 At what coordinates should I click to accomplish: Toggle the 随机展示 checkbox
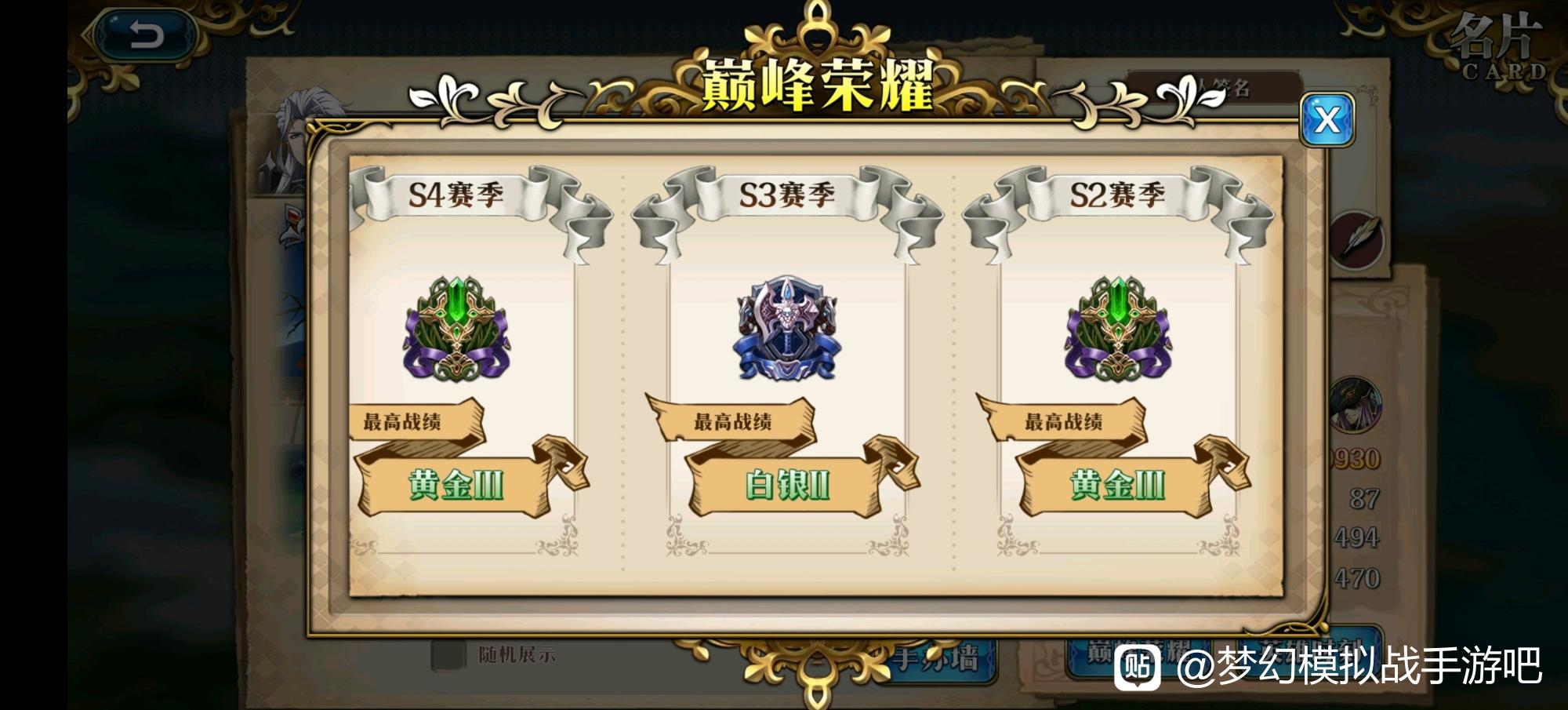pos(448,655)
